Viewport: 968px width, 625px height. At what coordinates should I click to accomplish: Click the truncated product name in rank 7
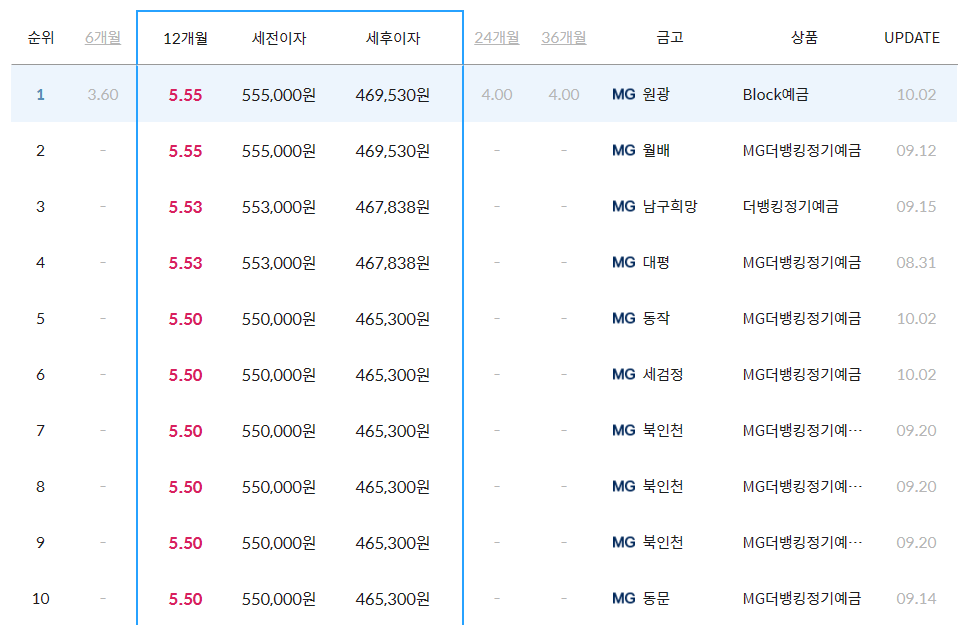[x=802, y=430]
